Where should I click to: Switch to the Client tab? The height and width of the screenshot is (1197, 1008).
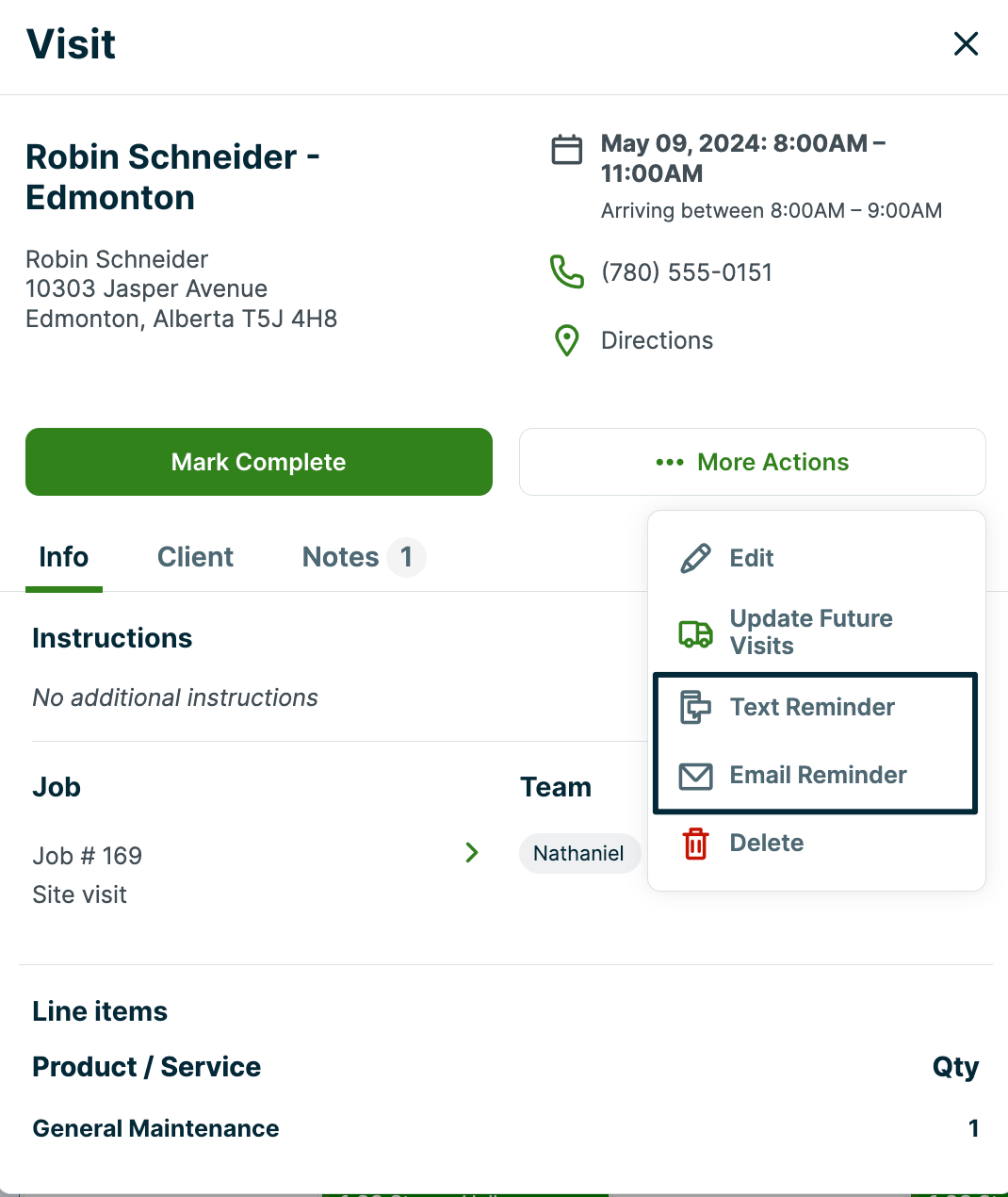(x=195, y=557)
